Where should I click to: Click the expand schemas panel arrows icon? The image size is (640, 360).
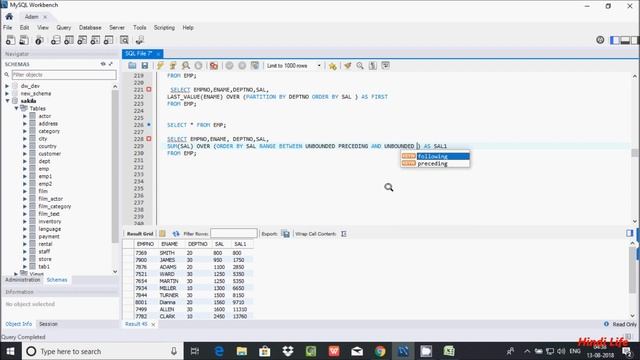click(x=111, y=64)
